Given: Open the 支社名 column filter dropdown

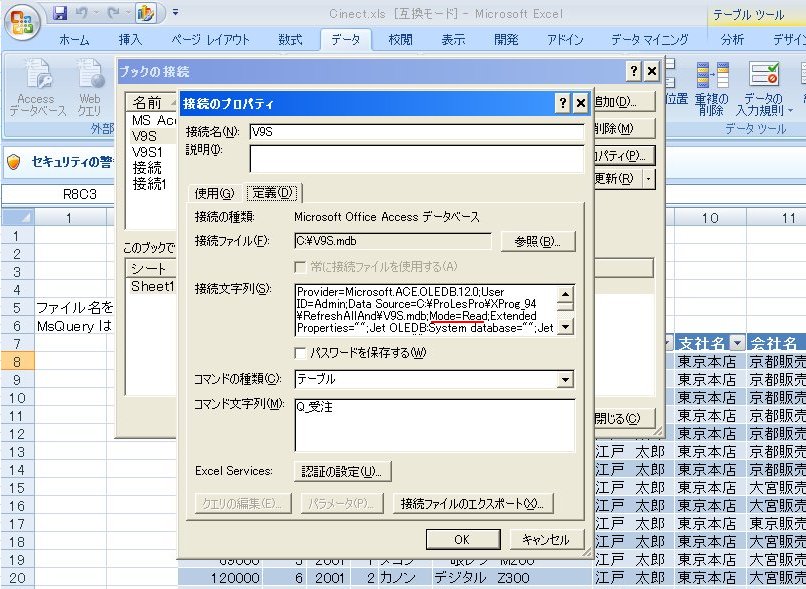Looking at the screenshot, I should [x=738, y=343].
